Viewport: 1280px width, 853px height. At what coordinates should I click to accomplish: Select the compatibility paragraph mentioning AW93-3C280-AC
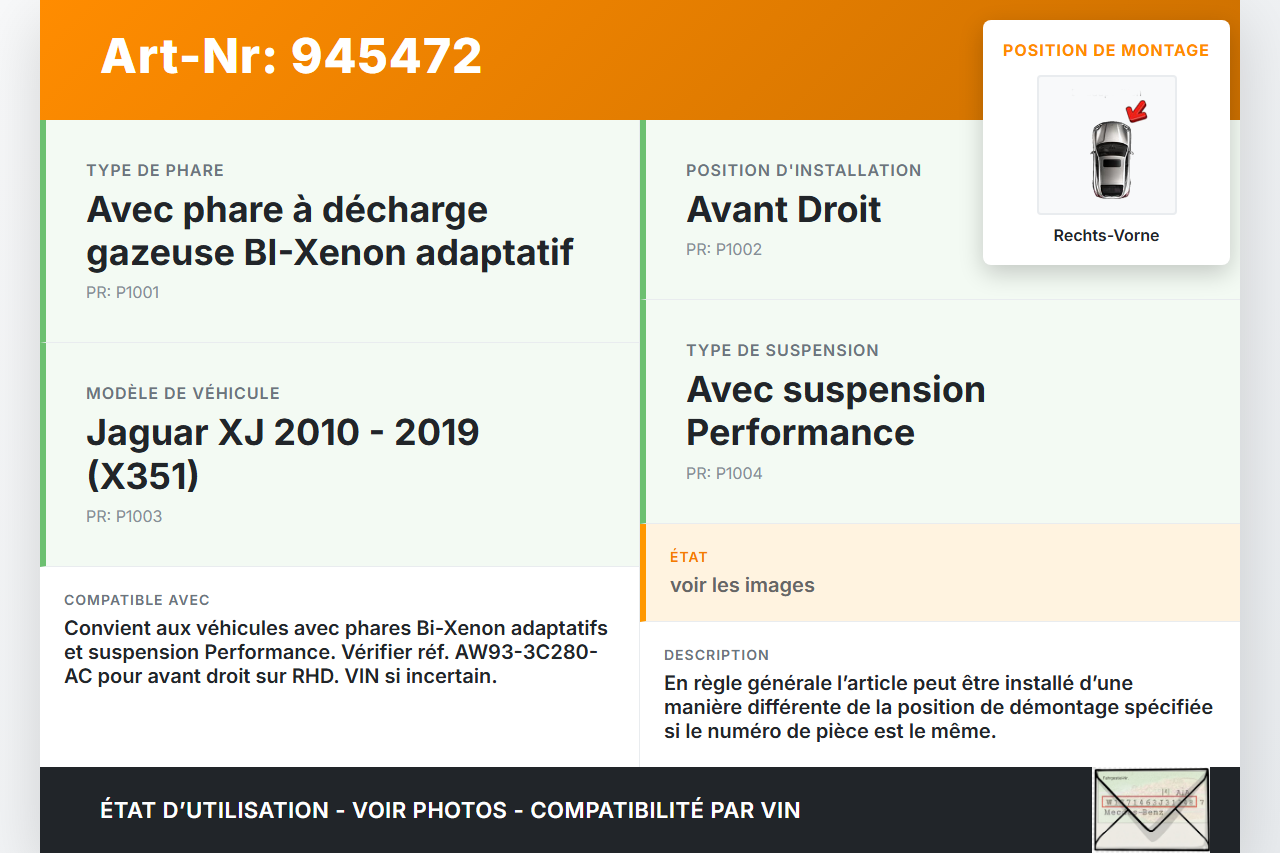tap(336, 652)
